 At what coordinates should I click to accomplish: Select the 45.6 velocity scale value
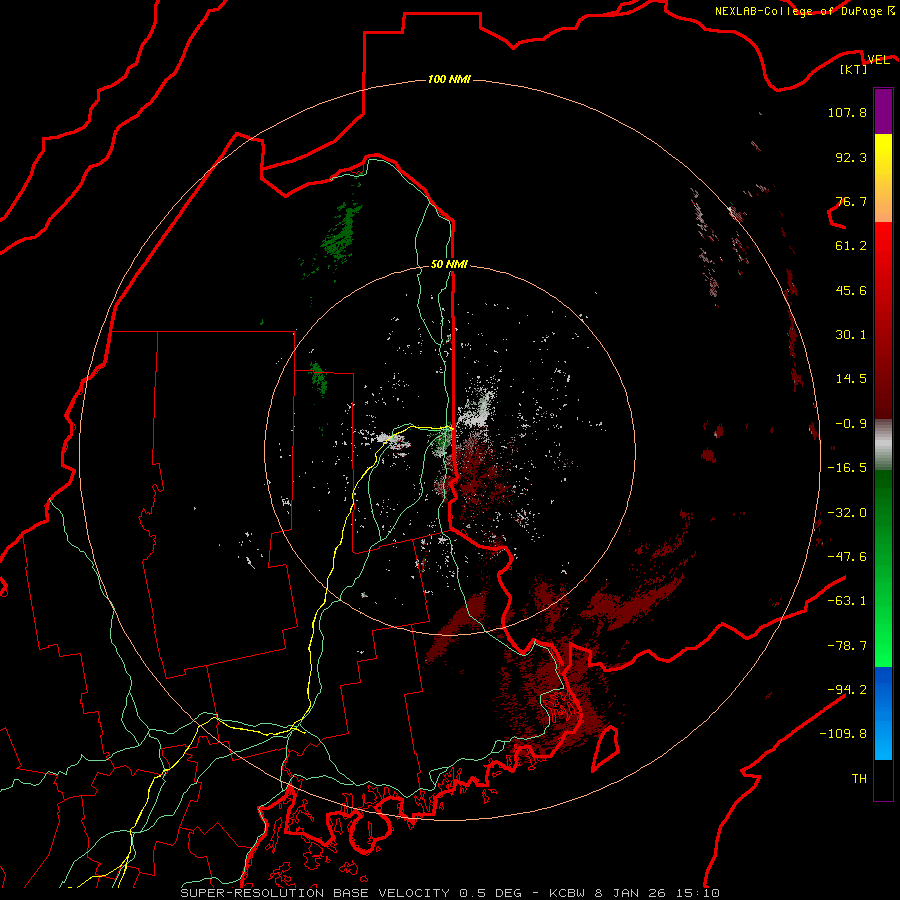click(x=851, y=290)
